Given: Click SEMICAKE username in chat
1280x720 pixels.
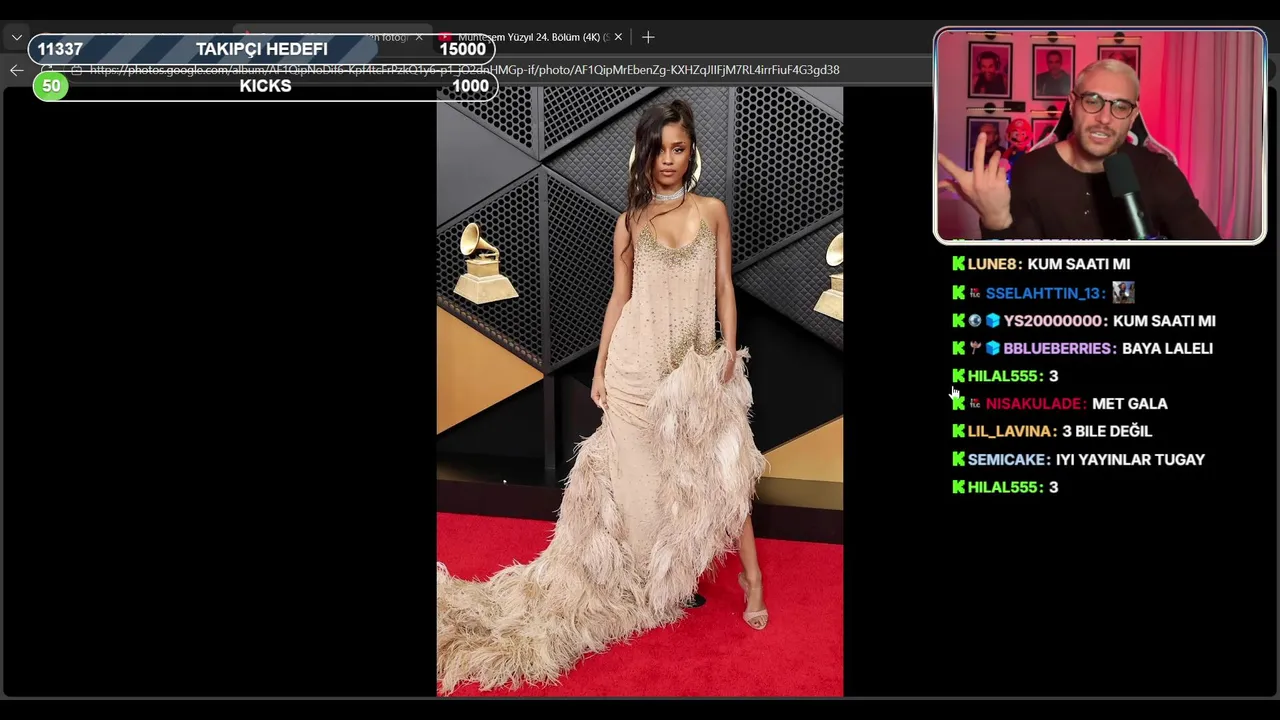Looking at the screenshot, I should click(x=1009, y=460).
